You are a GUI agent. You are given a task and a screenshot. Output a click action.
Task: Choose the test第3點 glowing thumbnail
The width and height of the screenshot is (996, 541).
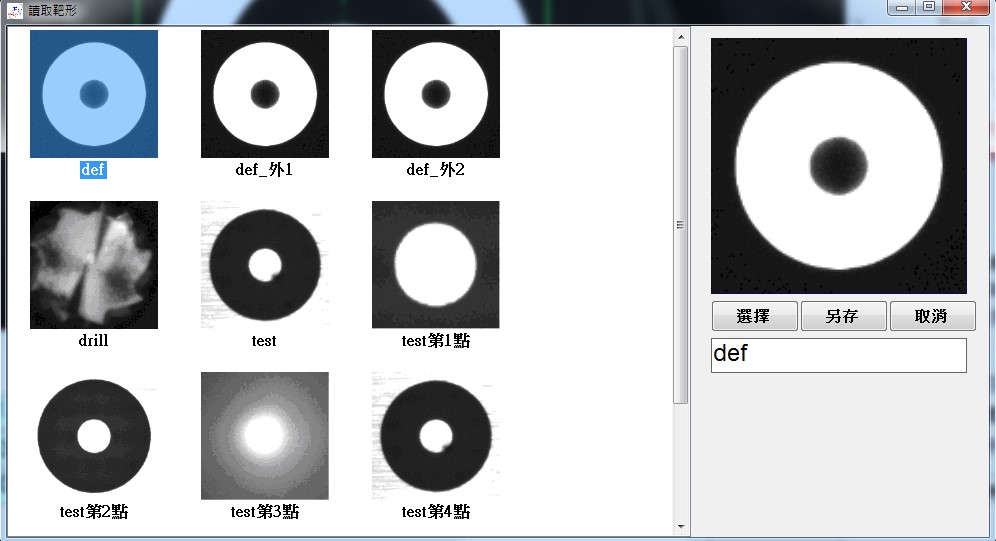(x=265, y=436)
